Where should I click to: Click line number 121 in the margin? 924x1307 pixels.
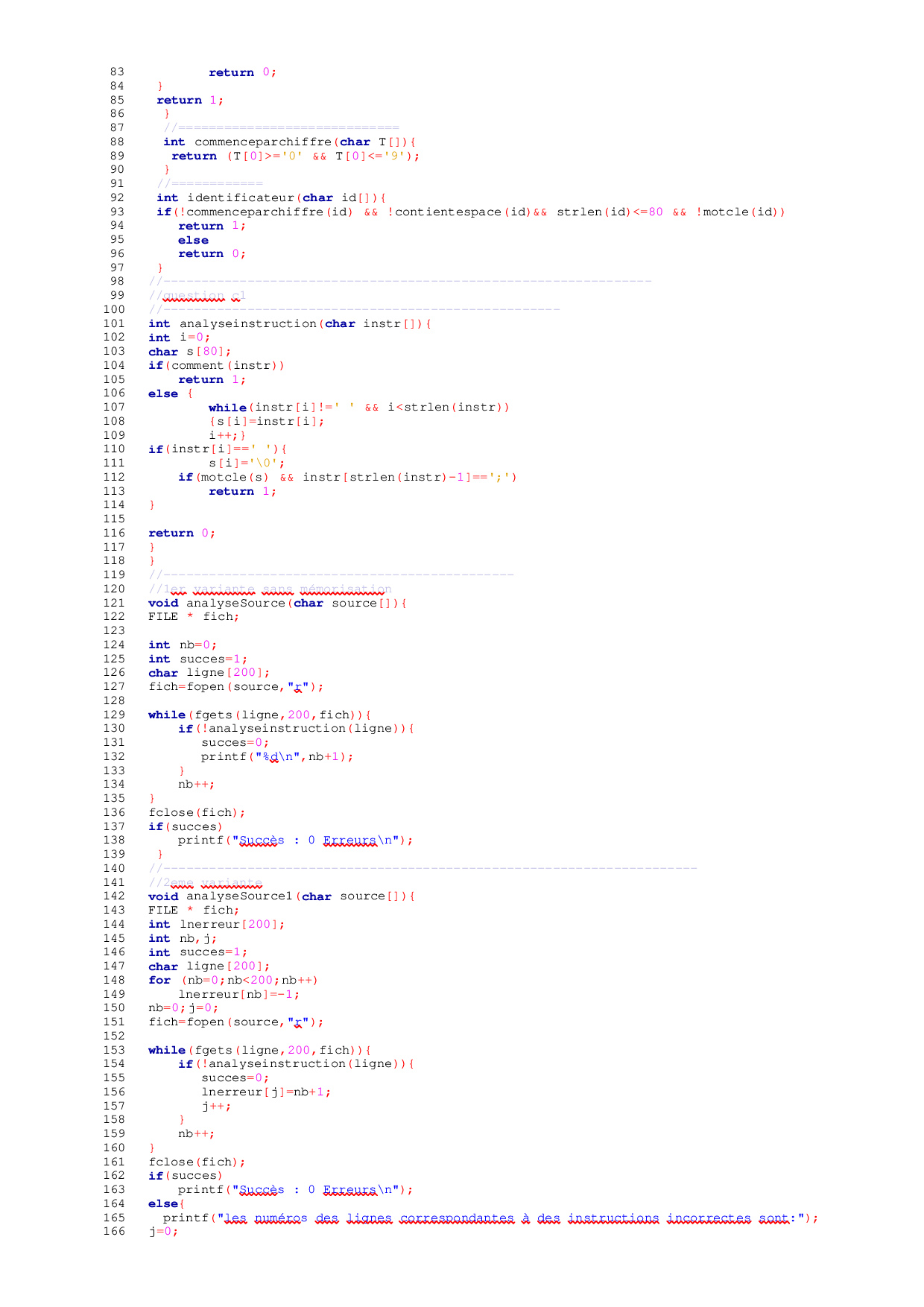pyautogui.click(x=116, y=603)
